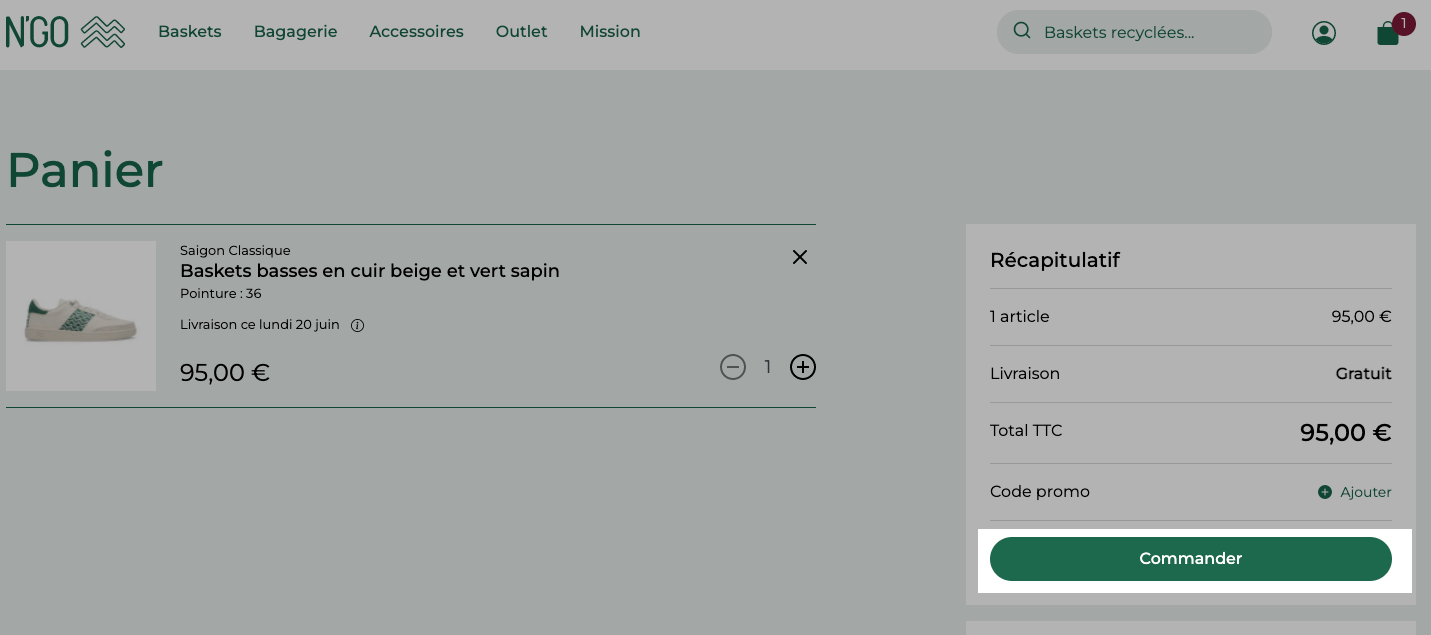Increase quantity with the plus button
1431x635 pixels.
coord(803,367)
